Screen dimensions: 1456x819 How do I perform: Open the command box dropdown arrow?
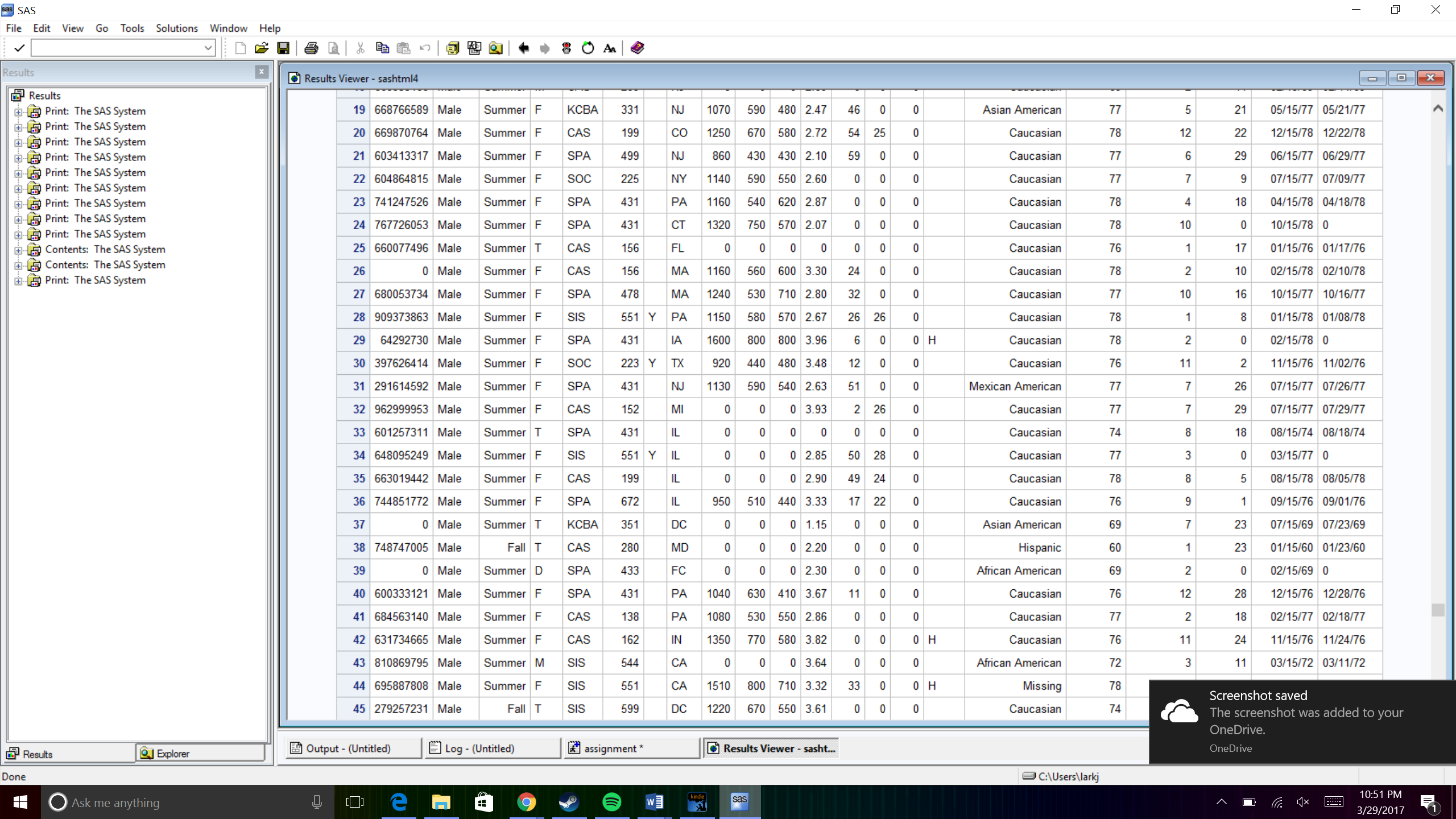point(208,48)
